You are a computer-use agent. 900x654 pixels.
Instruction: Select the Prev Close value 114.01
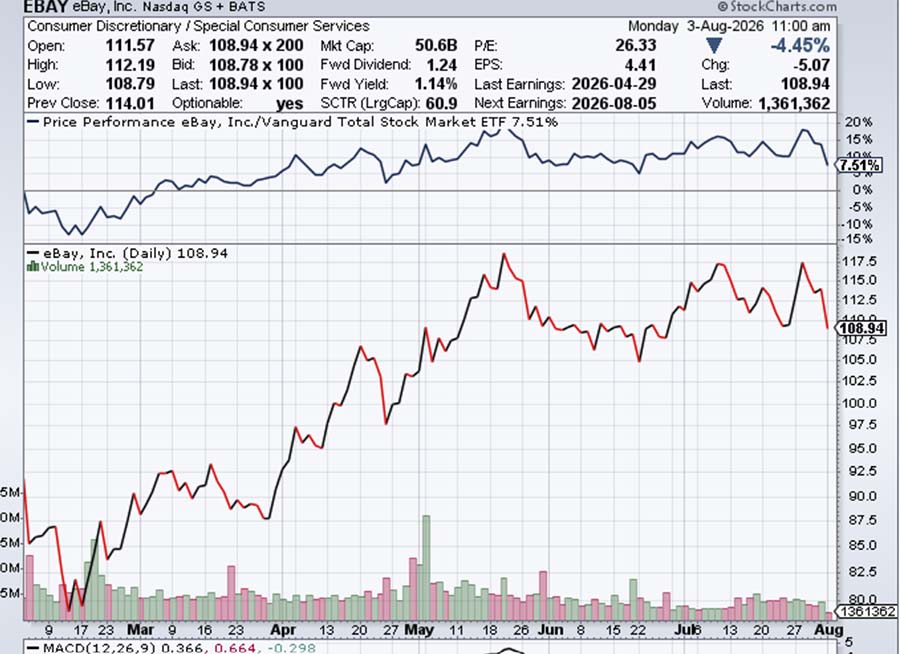(x=130, y=103)
